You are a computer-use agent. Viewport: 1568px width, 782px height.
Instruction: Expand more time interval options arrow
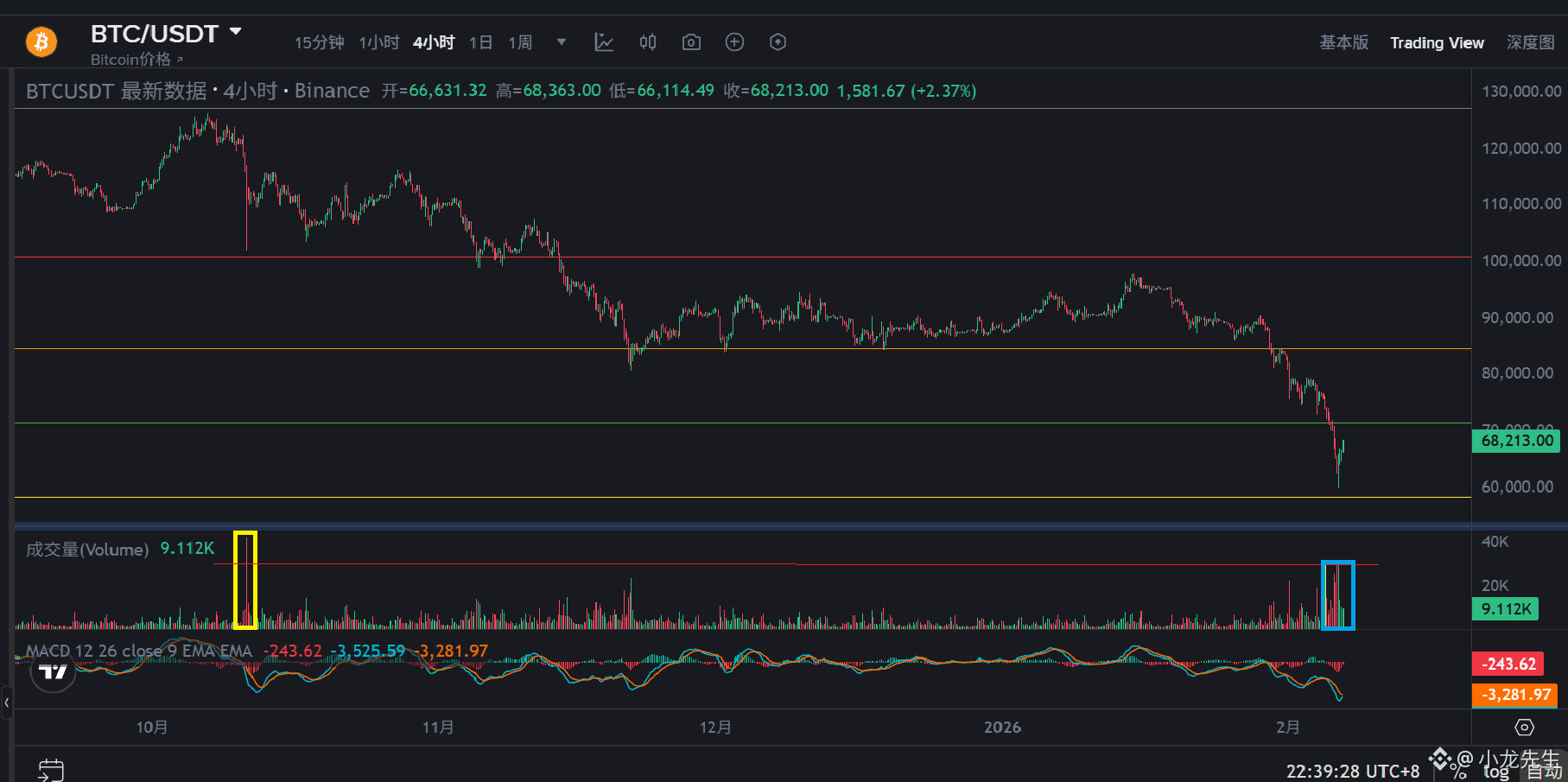point(562,42)
